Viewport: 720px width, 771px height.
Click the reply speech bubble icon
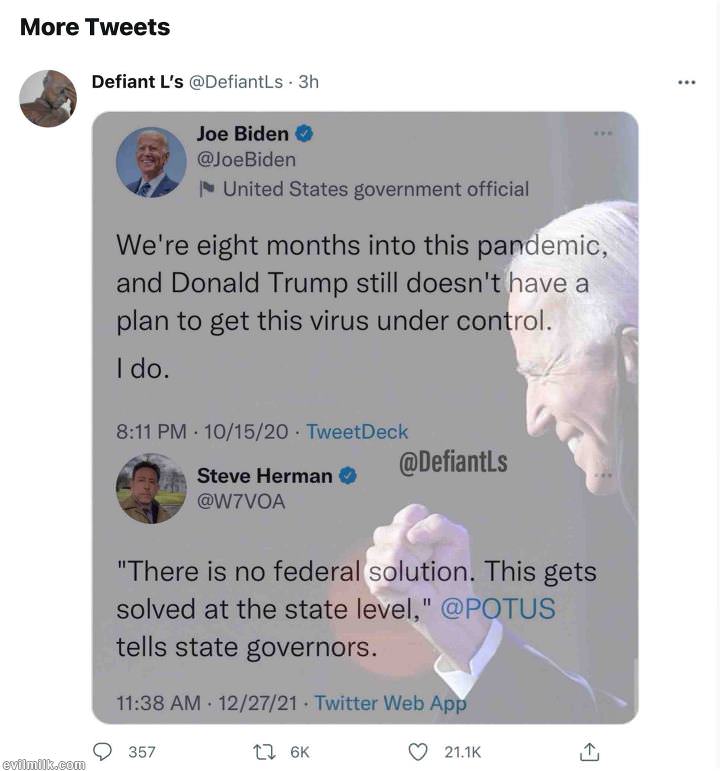point(103,751)
